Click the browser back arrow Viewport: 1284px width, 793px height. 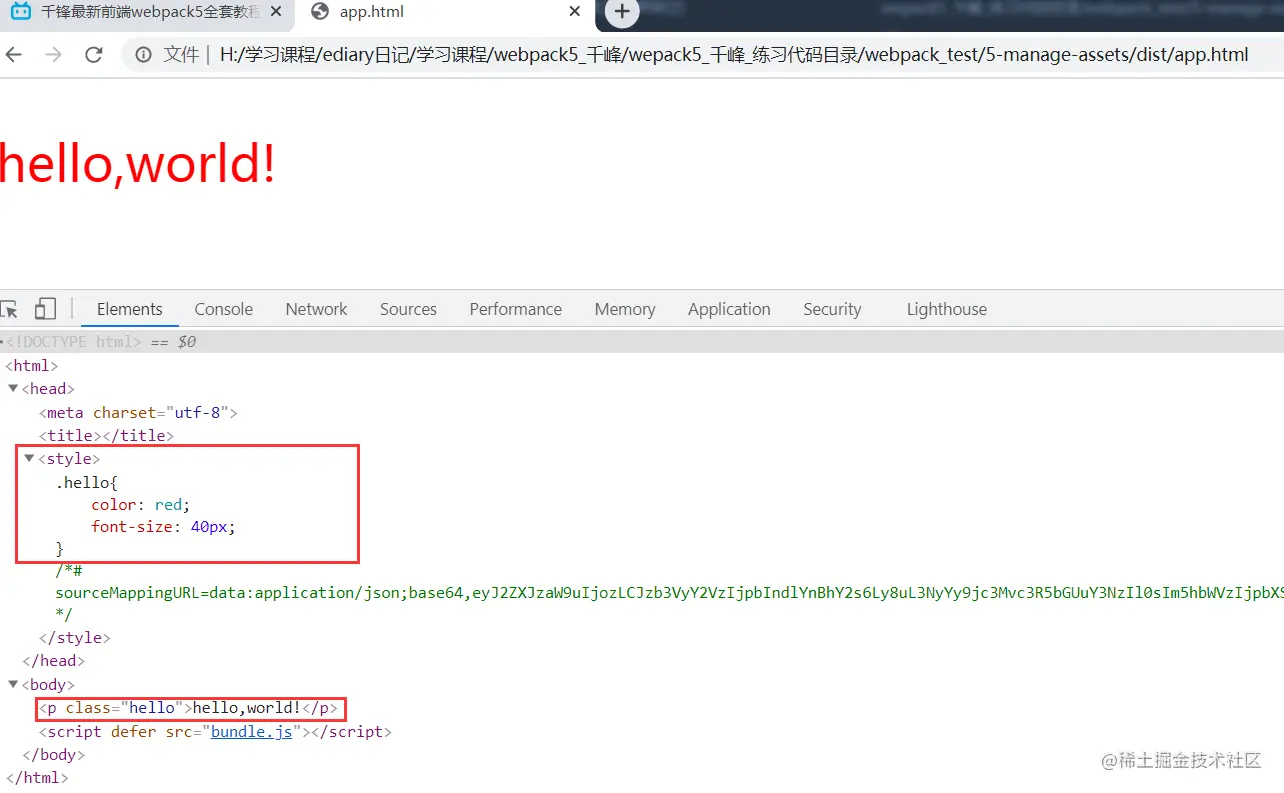(12, 54)
